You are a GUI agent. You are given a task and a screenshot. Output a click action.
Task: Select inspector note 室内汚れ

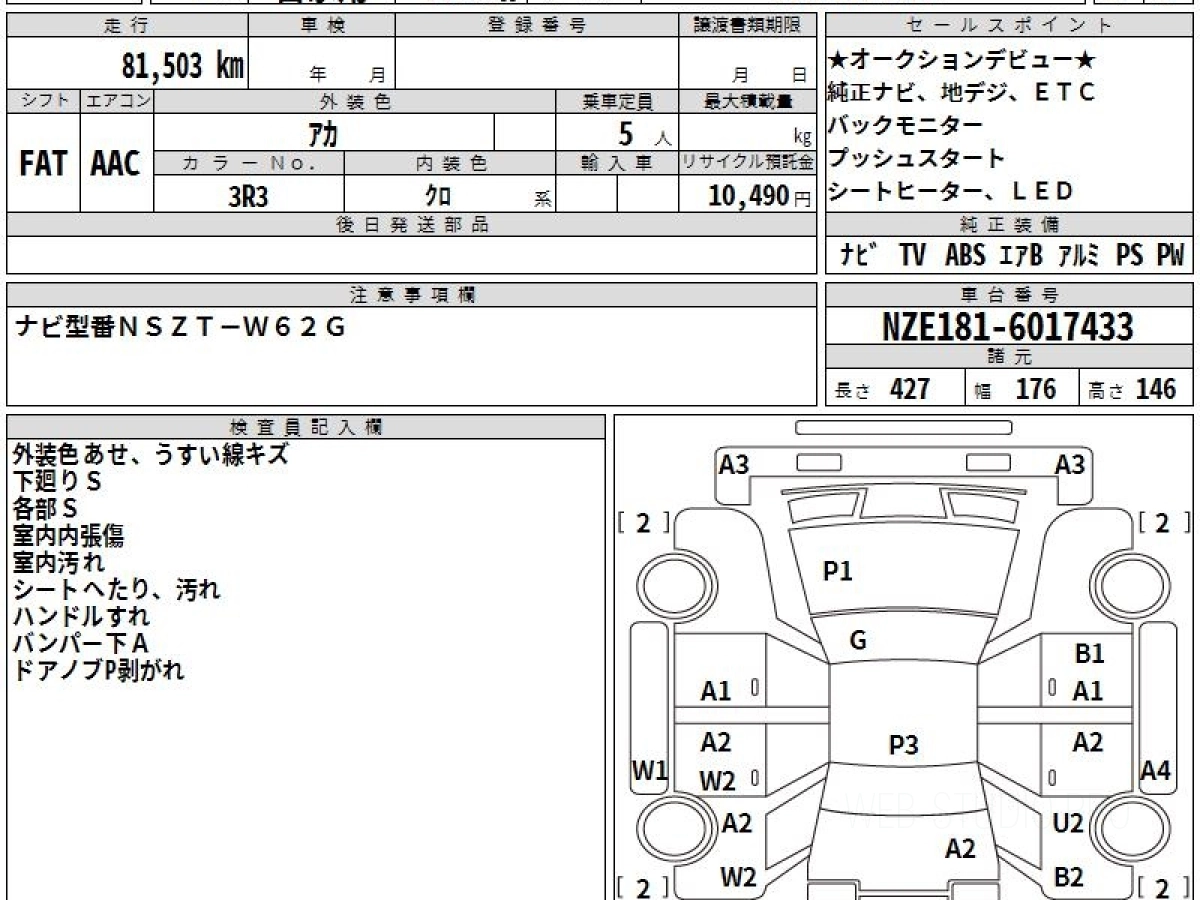(x=58, y=562)
